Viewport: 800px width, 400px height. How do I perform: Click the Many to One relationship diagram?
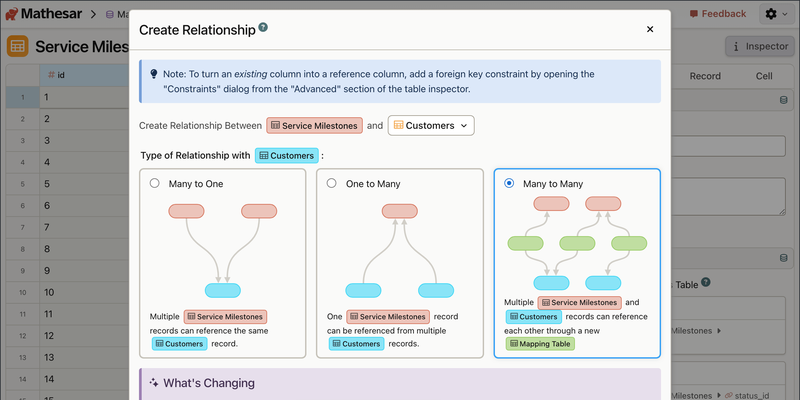(x=222, y=251)
